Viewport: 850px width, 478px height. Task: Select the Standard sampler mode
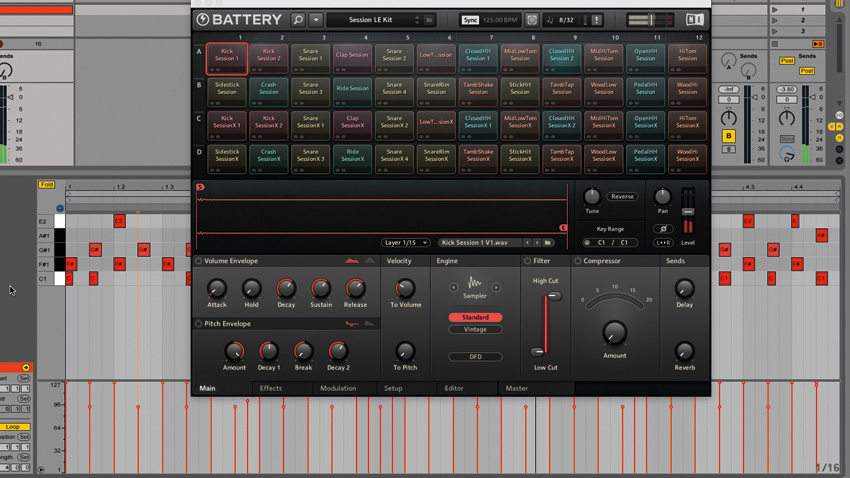[x=475, y=317]
